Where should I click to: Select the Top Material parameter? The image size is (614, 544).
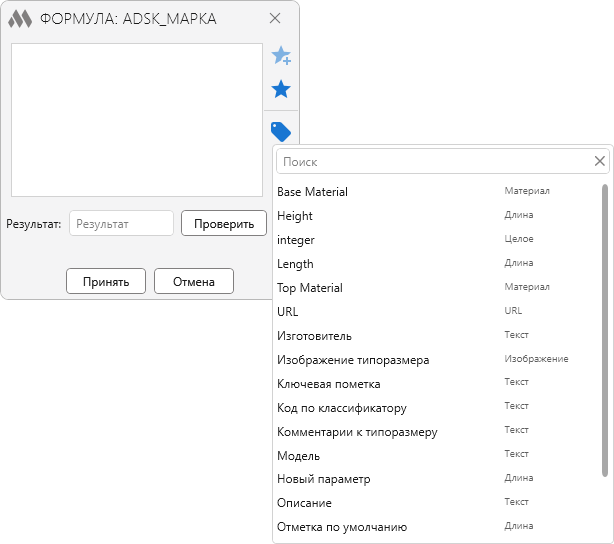438,288
